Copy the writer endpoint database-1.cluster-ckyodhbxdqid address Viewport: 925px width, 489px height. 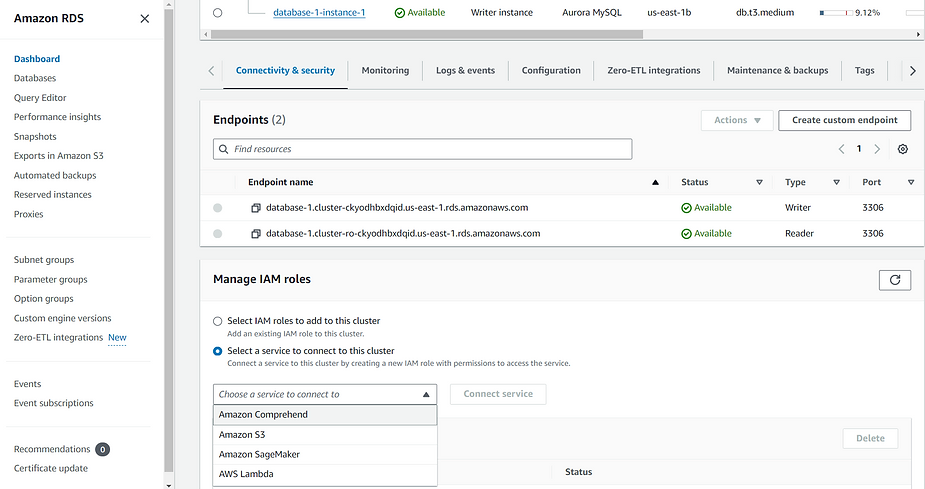click(256, 208)
